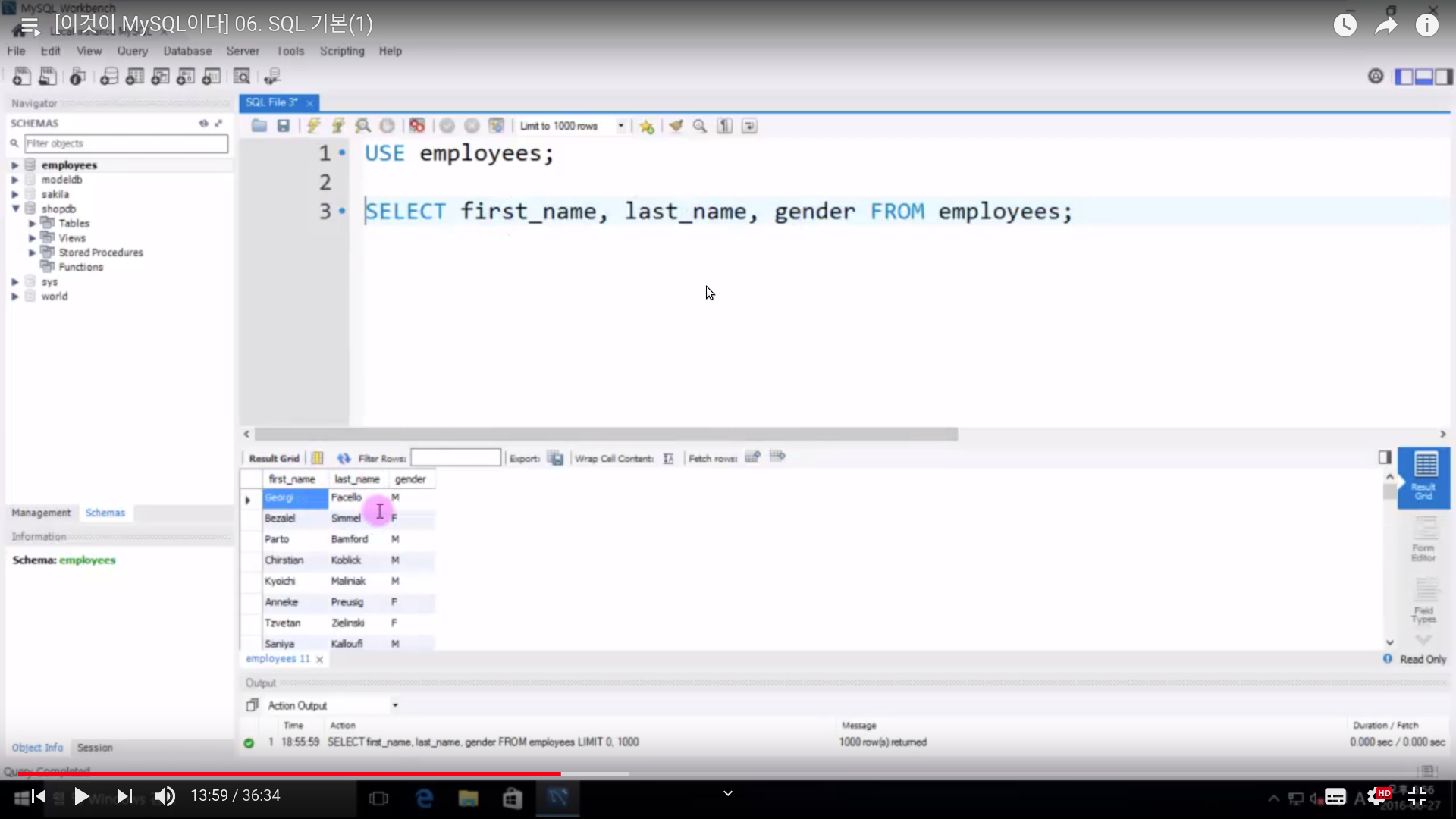Image resolution: width=1456 pixels, height=819 pixels.
Task: Switch to Management tab
Action: [41, 513]
